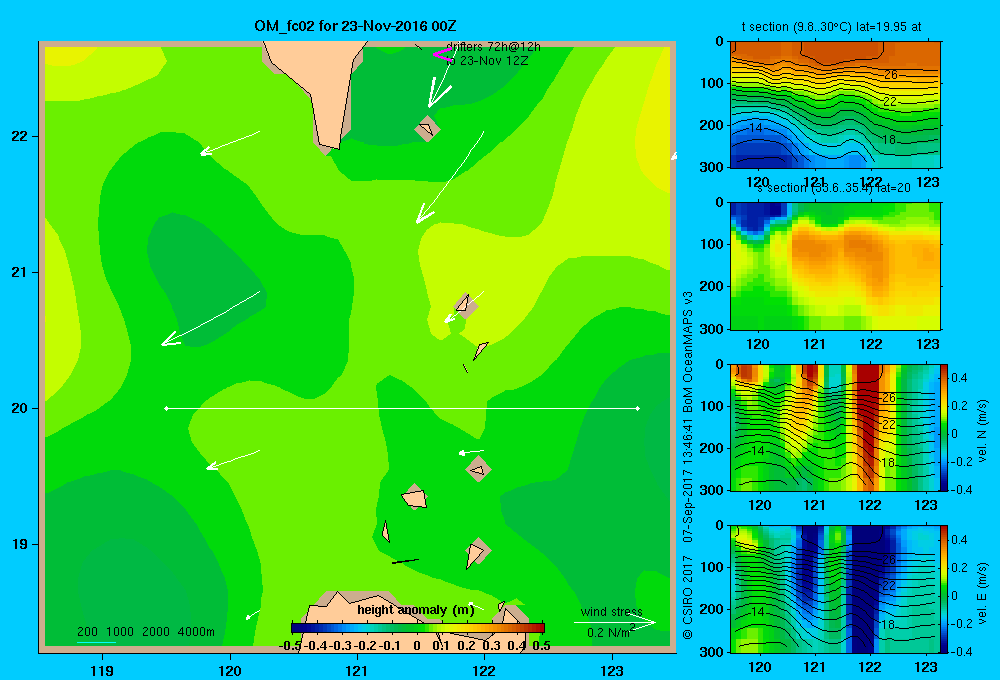Click latitude label '19' on main map axis

20,544
